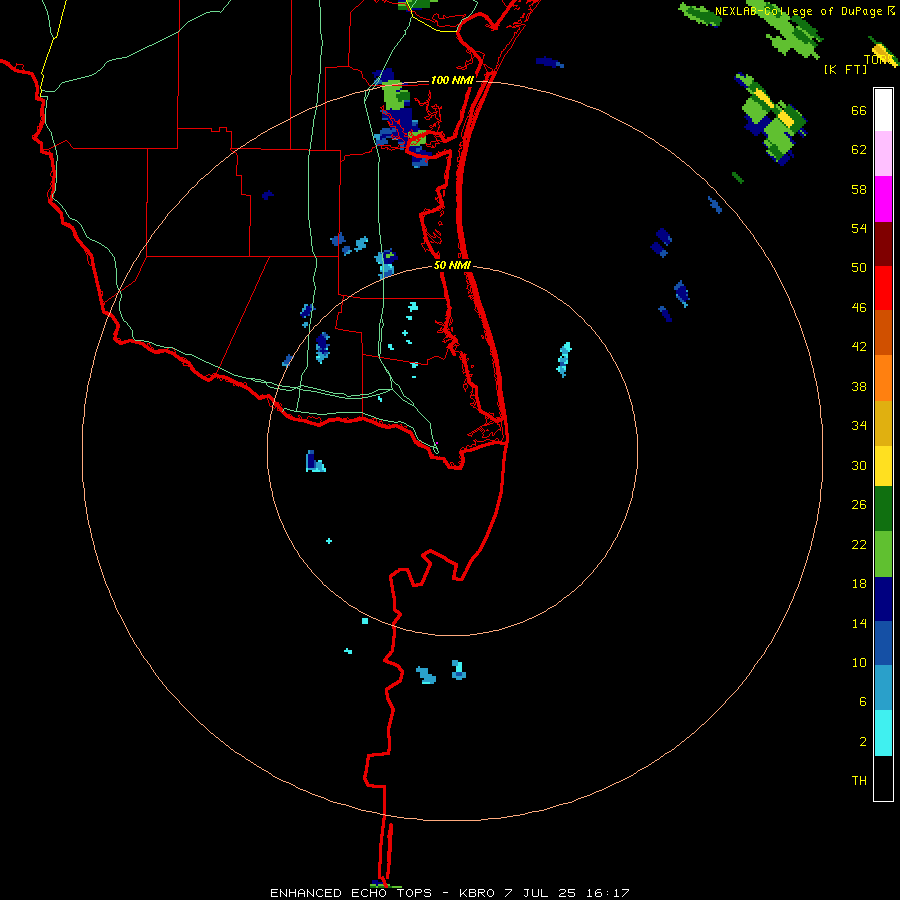Click the "26" legend value

pyautogui.click(x=859, y=505)
